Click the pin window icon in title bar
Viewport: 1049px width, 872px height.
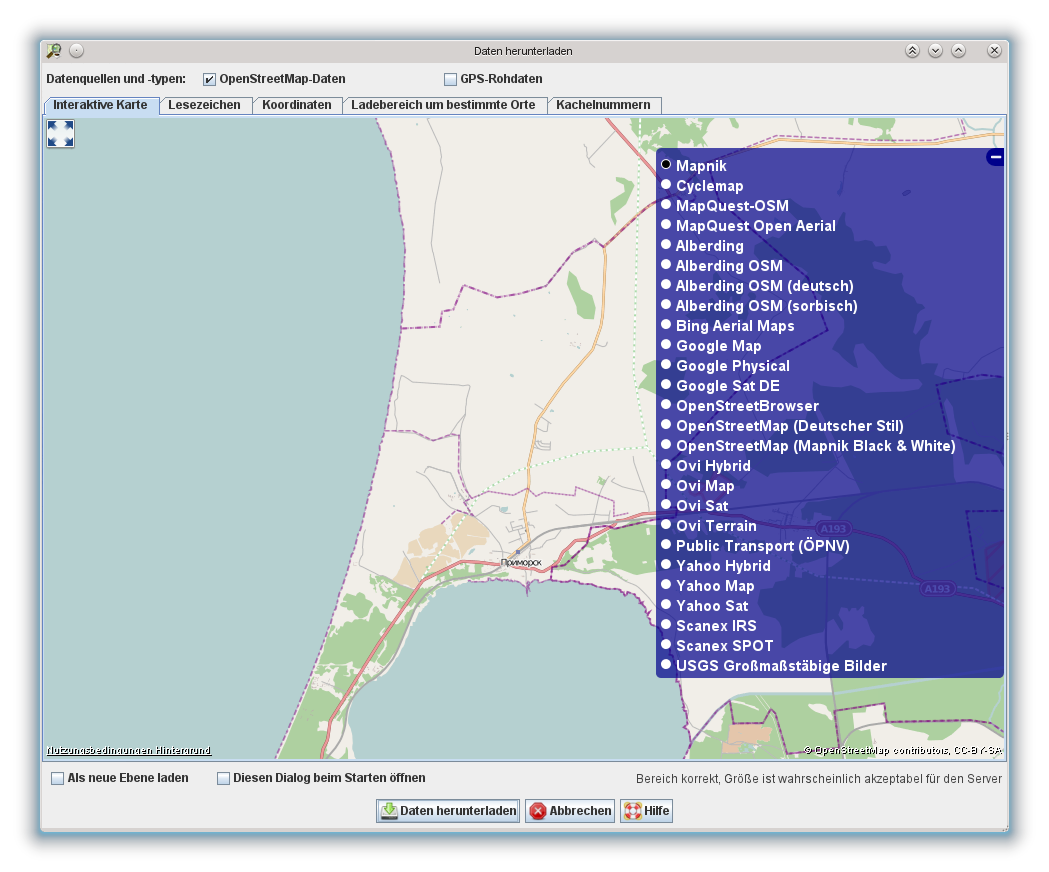click(77, 51)
